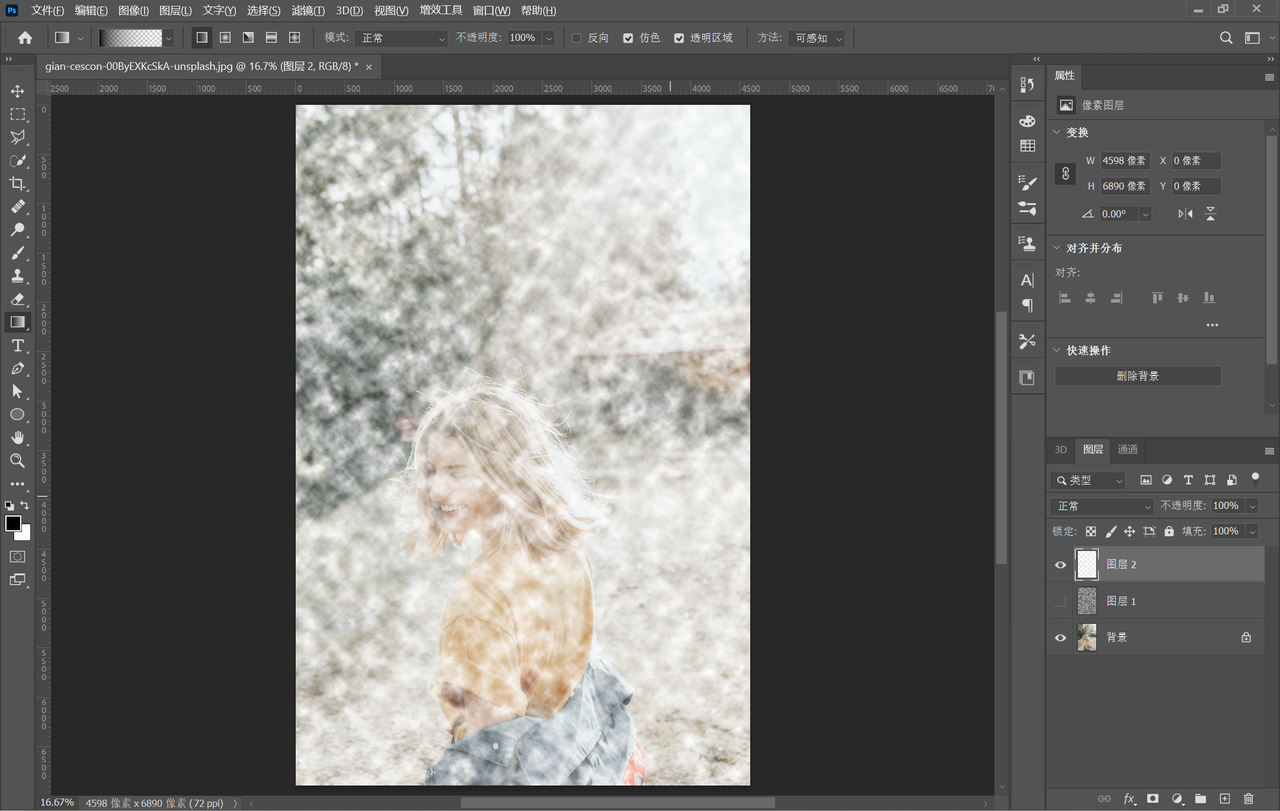Uncheck the 仿色 checkbox
The width and height of the screenshot is (1280, 811).
pos(628,38)
